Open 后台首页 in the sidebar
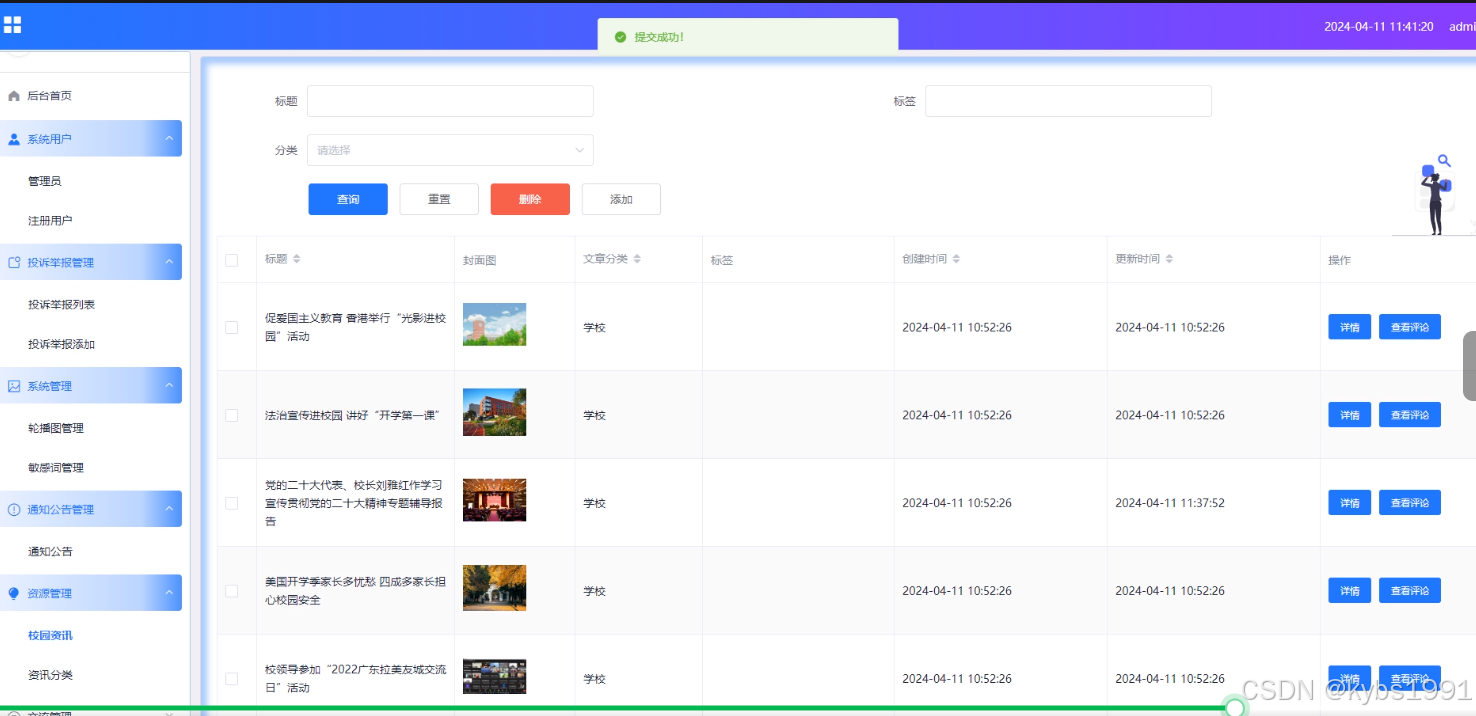Screen dimensions: 1476x716 pyautogui.click(x=49, y=96)
